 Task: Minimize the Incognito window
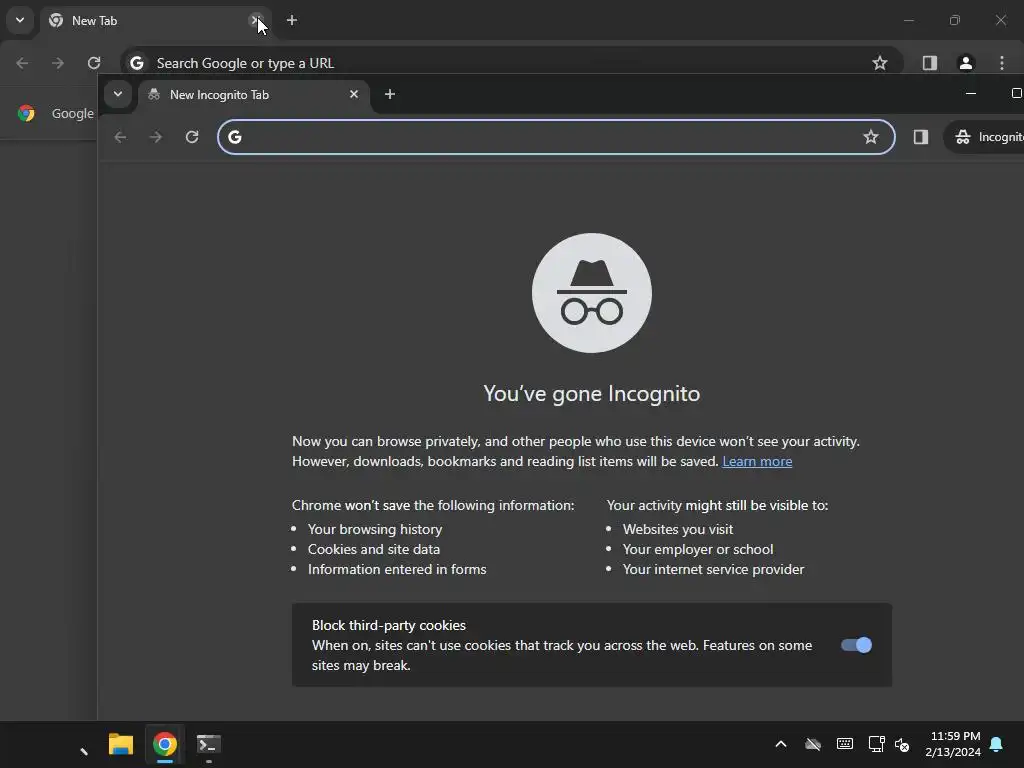[971, 93]
